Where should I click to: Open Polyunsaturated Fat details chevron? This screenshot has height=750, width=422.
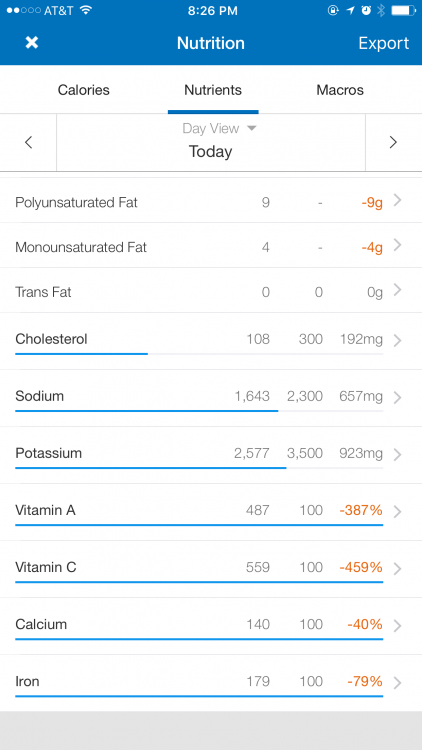click(x=397, y=201)
